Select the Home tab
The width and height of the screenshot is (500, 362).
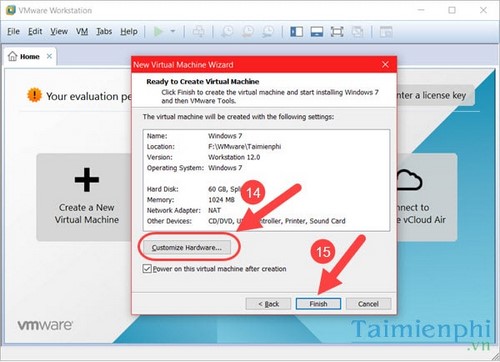30,56
